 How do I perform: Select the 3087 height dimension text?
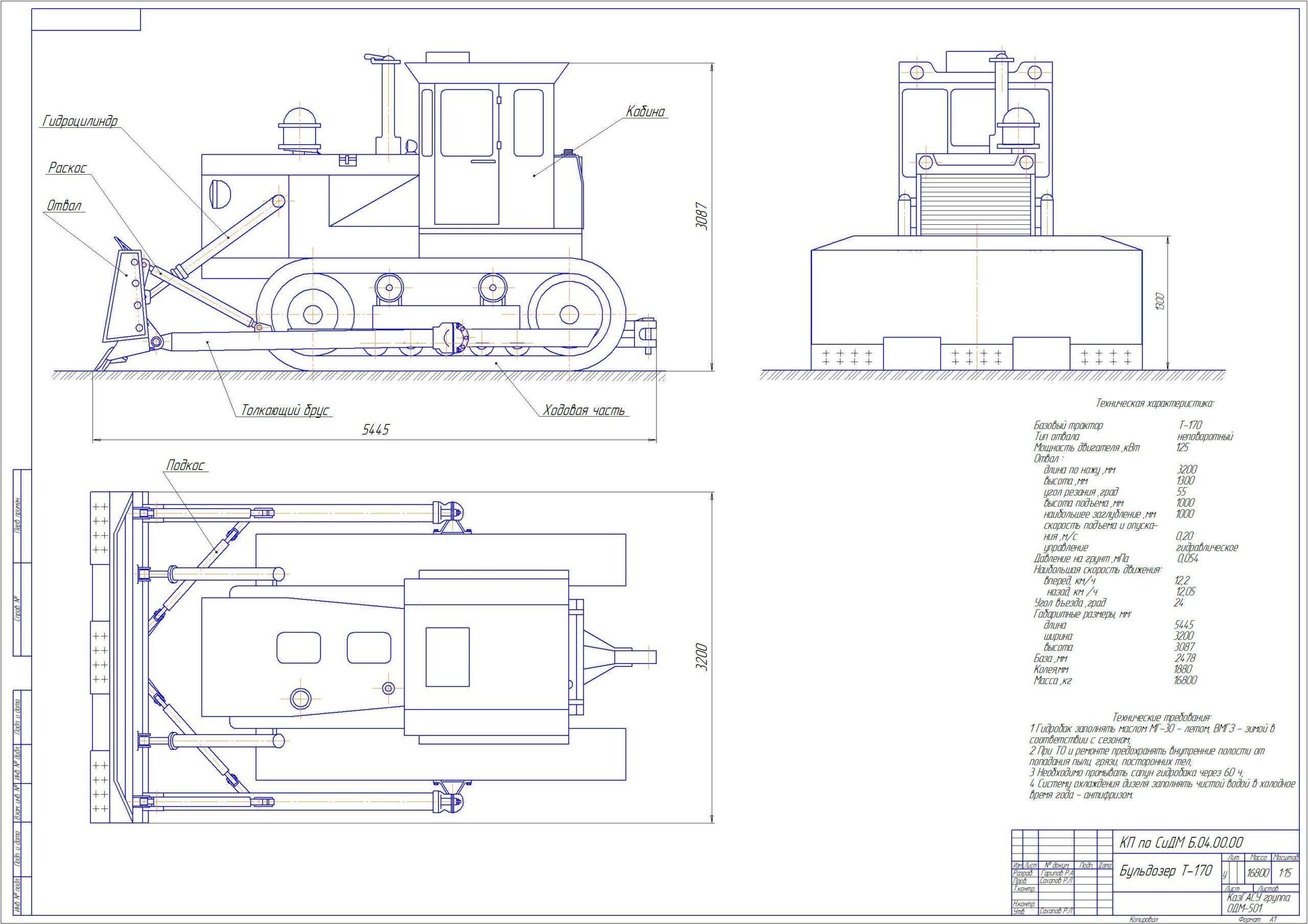pos(702,216)
